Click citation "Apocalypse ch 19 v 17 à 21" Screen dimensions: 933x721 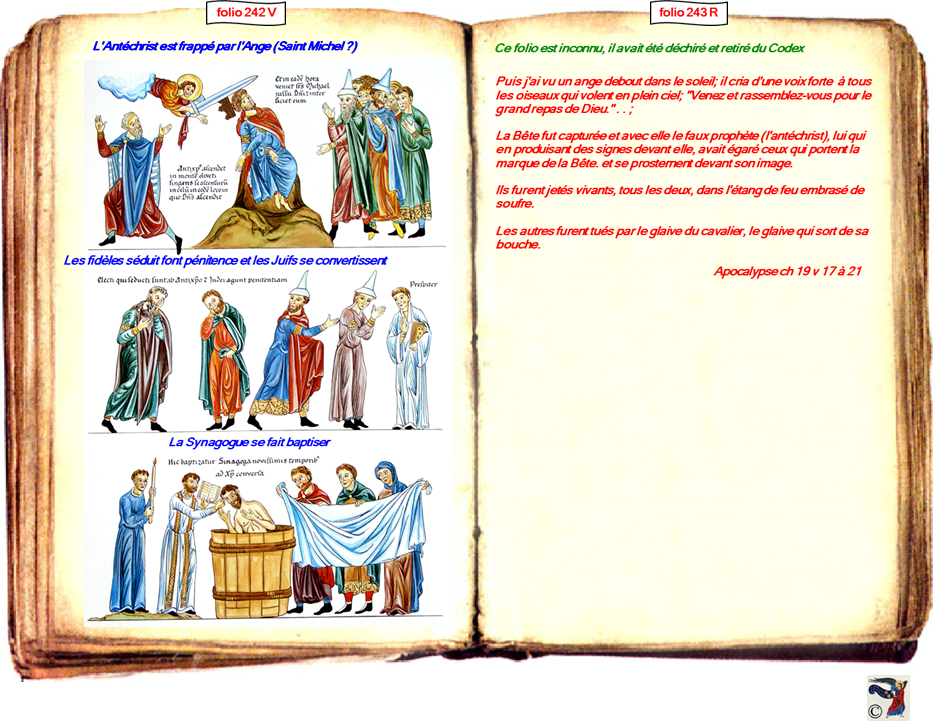(x=788, y=271)
